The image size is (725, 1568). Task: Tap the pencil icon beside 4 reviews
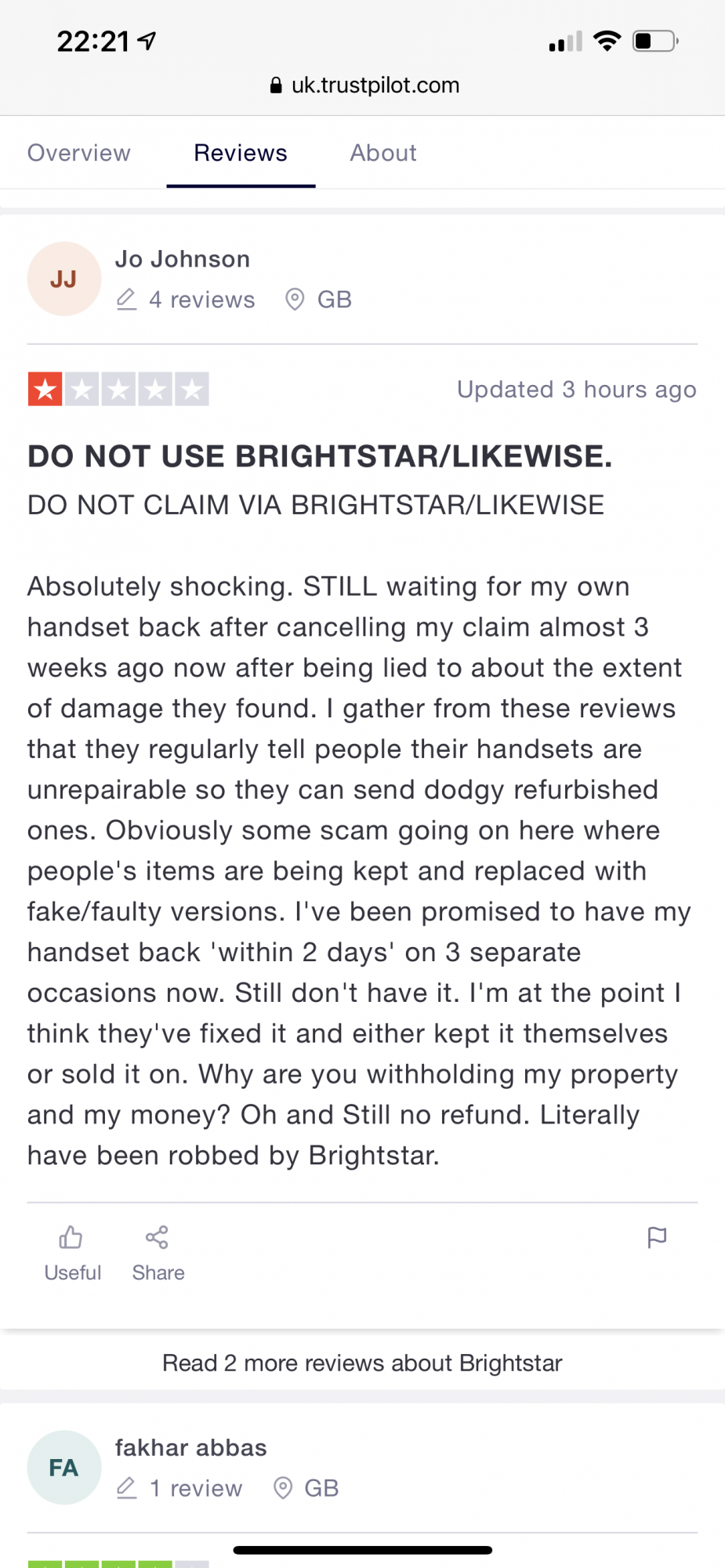pos(126,299)
